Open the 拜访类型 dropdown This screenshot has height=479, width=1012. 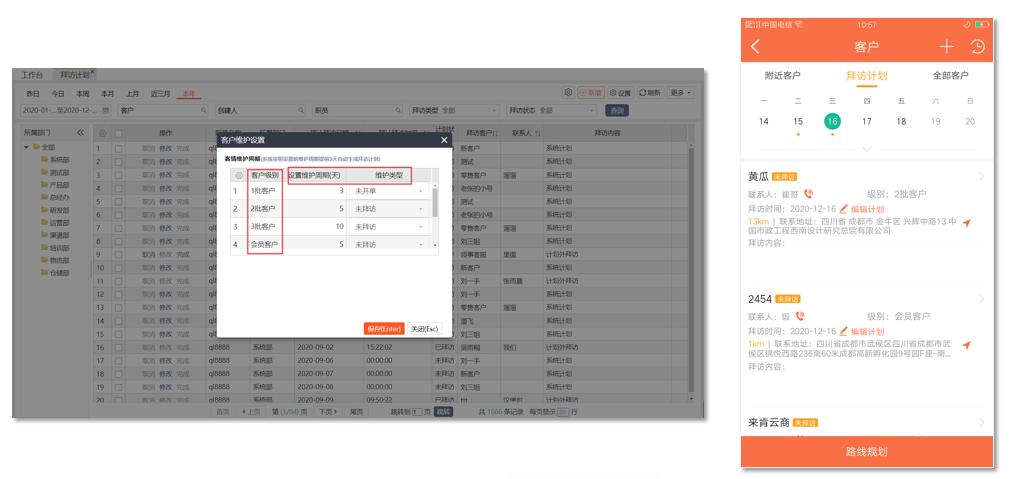pyautogui.click(x=454, y=111)
